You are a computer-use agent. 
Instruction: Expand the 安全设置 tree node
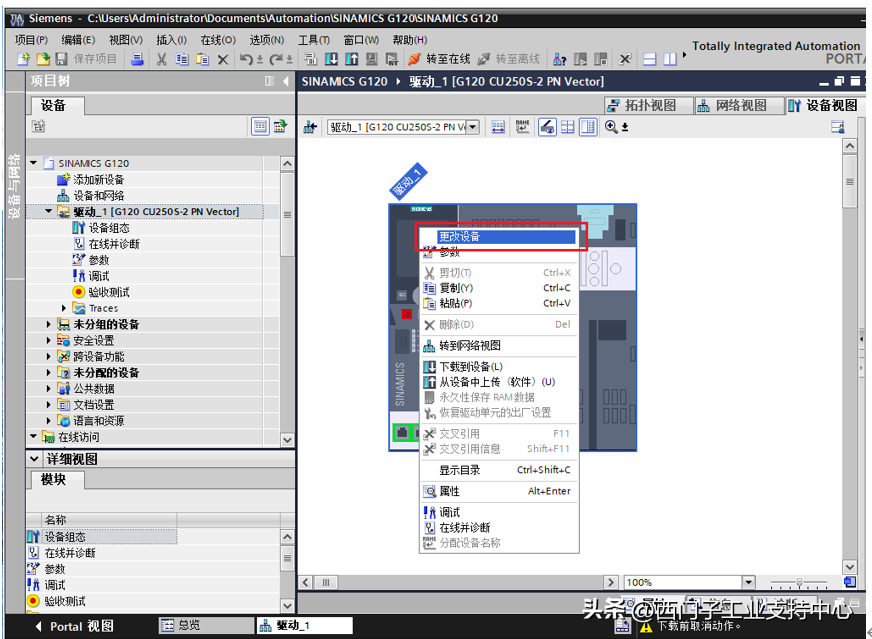pyautogui.click(x=48, y=340)
